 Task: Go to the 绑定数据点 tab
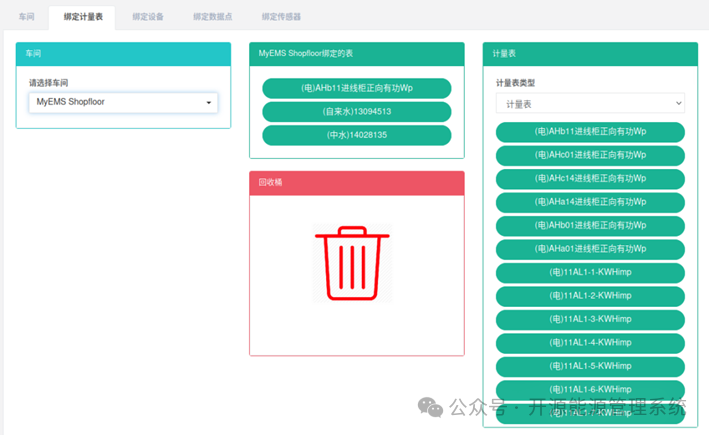(x=213, y=17)
